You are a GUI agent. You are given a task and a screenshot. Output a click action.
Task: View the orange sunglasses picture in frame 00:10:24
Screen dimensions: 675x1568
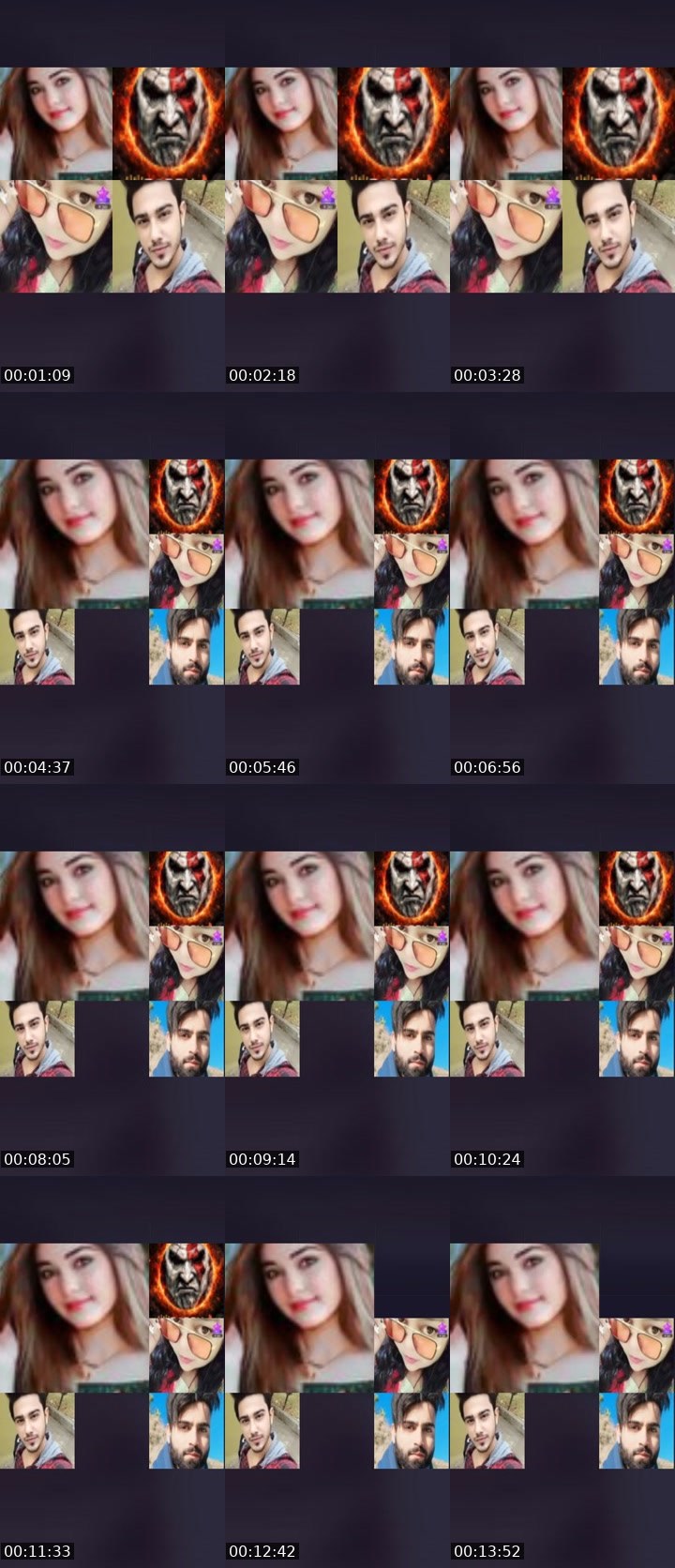point(637,963)
